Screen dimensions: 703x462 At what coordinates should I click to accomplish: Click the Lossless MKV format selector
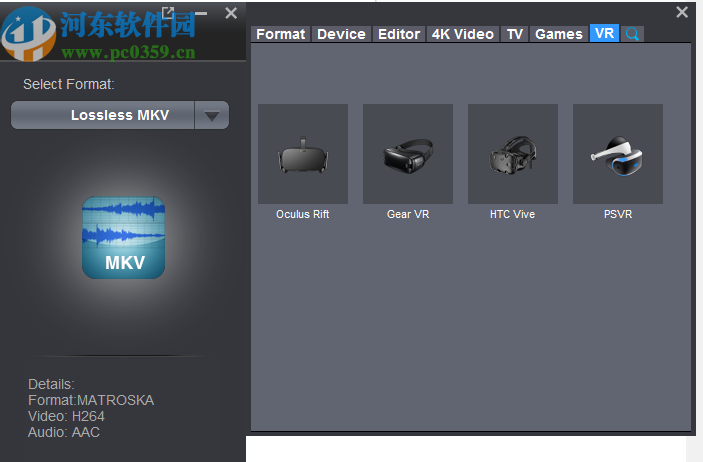(120, 115)
